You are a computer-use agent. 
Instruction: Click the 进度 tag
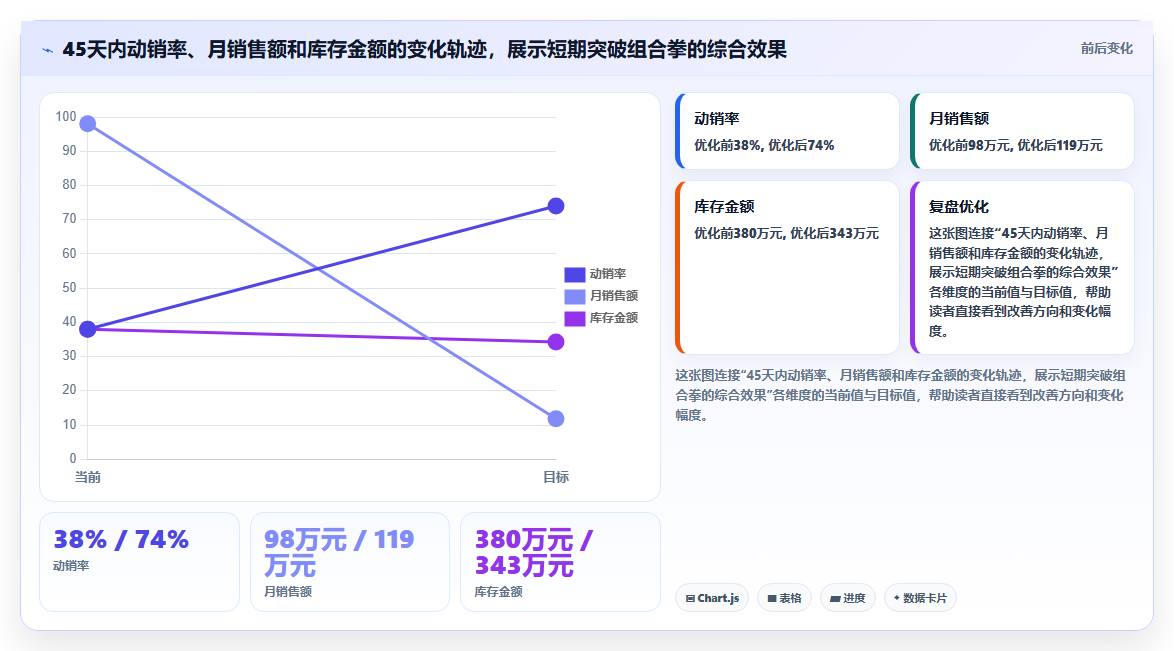click(x=848, y=598)
